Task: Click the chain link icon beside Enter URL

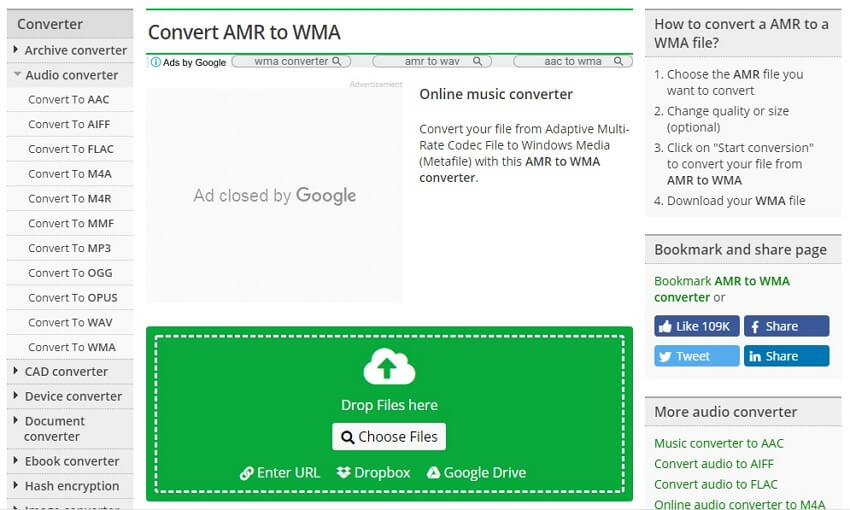Action: pyautogui.click(x=247, y=473)
